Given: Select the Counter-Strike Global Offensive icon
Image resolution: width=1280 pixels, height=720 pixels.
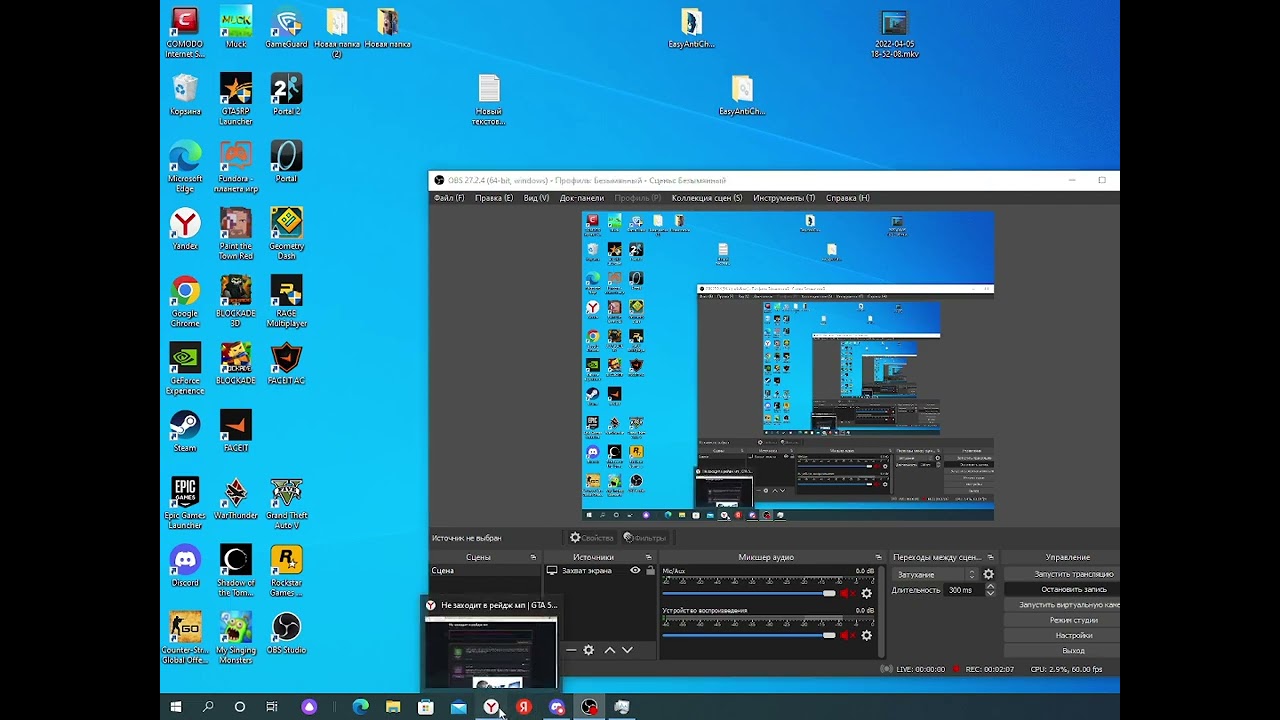Looking at the screenshot, I should coord(185,637).
